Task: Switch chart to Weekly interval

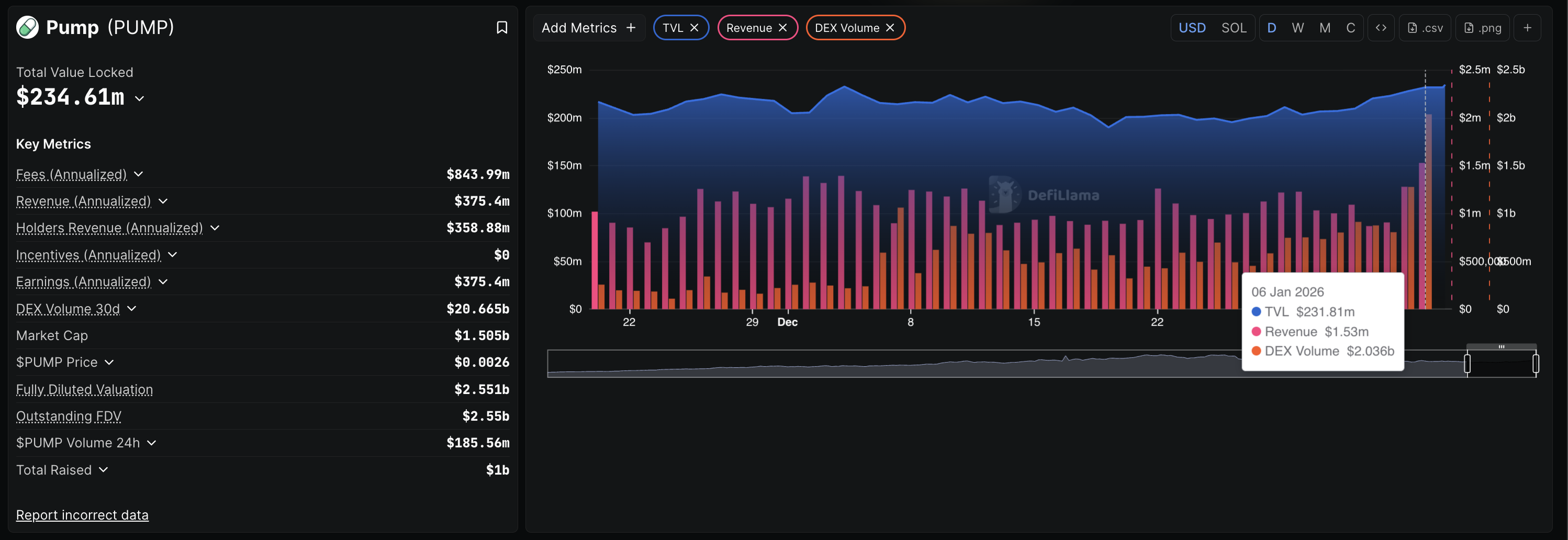Action: [1297, 27]
